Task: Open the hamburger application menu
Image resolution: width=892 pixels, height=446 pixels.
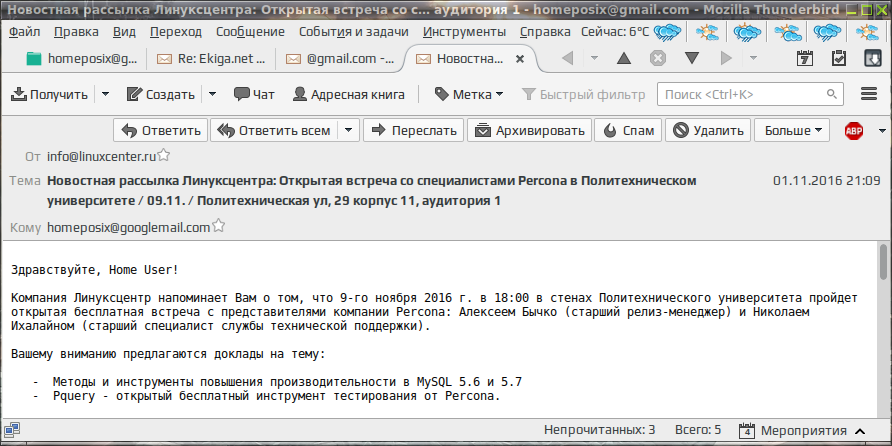Action: pos(869,94)
